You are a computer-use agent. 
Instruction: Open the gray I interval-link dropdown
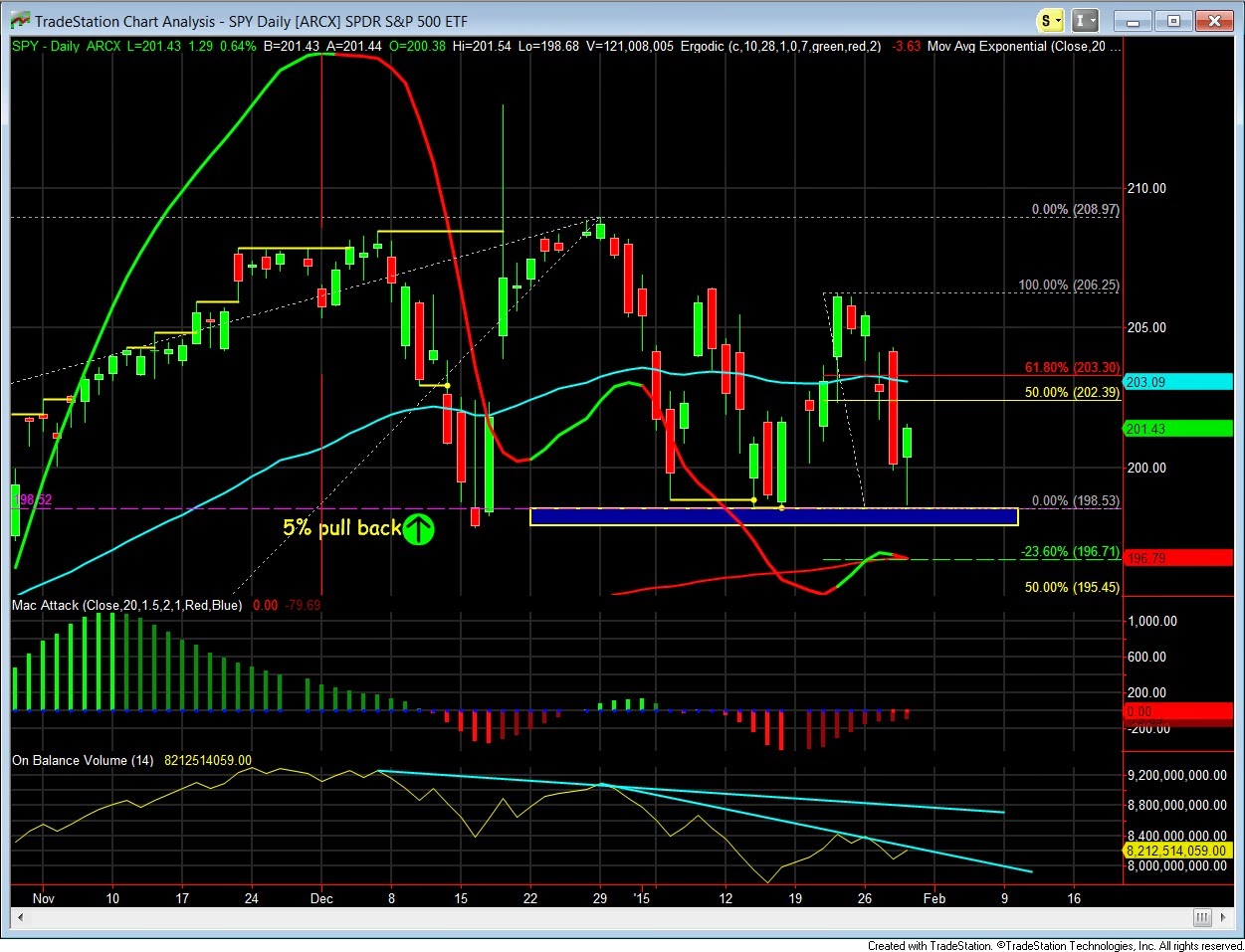pos(1086,21)
